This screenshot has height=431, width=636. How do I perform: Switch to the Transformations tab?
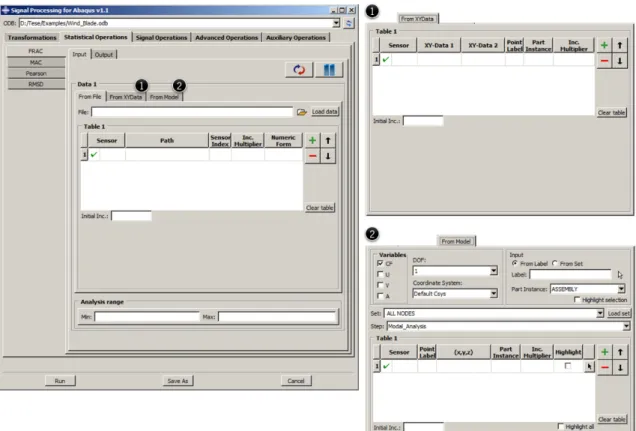32,38
